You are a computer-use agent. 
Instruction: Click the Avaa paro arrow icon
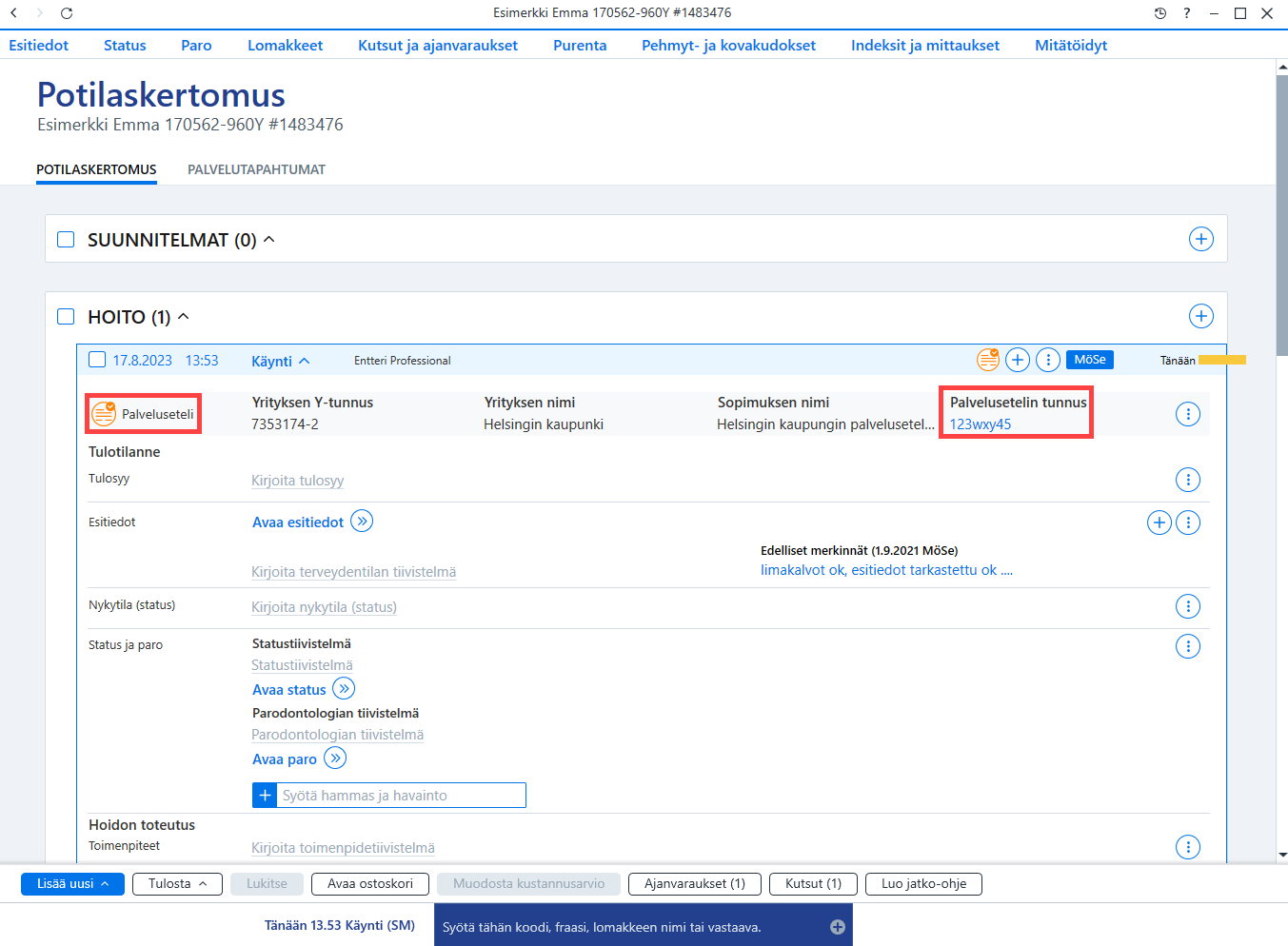click(335, 759)
